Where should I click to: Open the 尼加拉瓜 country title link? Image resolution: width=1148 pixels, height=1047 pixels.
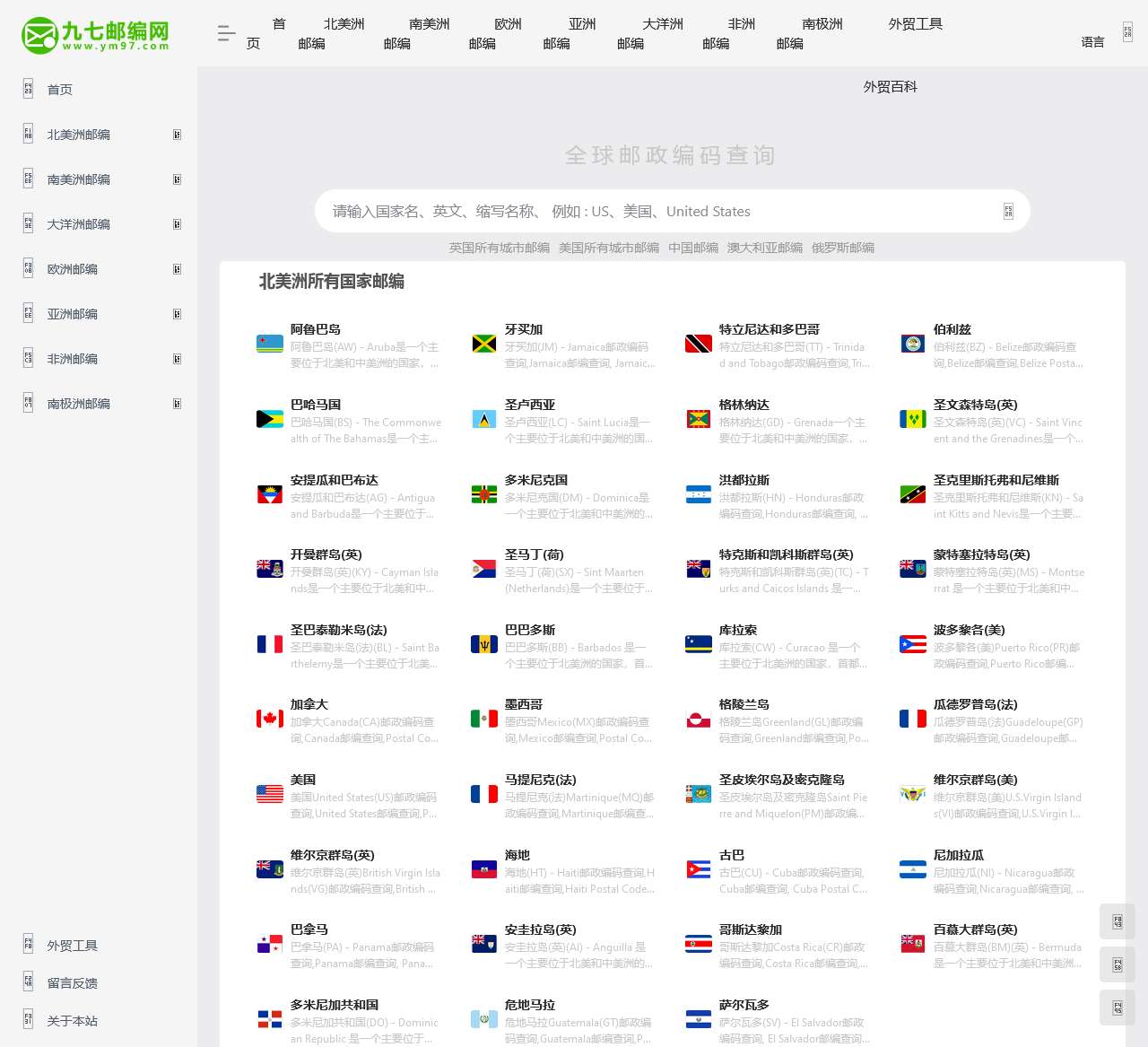tap(959, 855)
